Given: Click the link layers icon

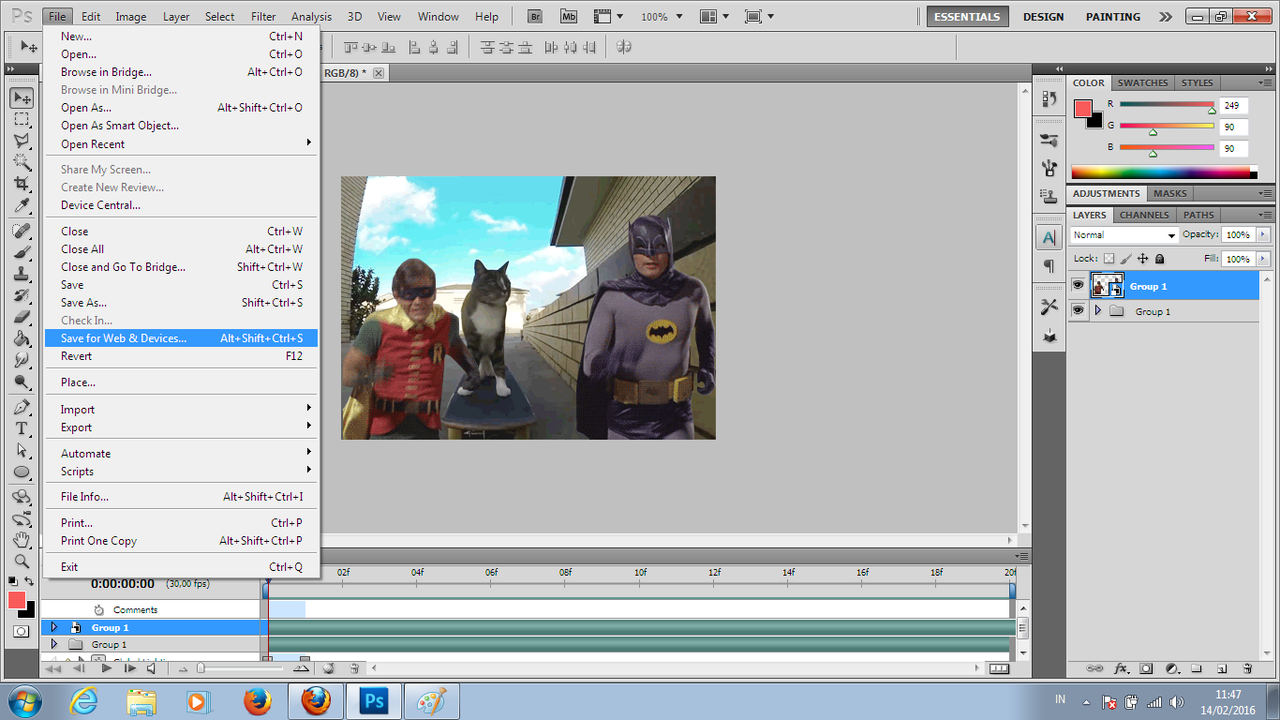Looking at the screenshot, I should click(1095, 668).
